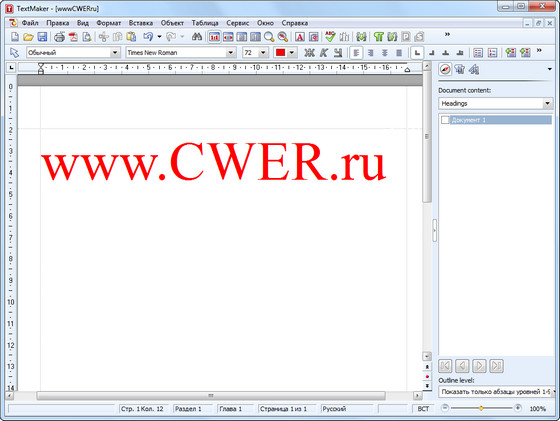Show more standard toolbar buttons chevron
Screen dimensions: 560x421
(447, 34)
